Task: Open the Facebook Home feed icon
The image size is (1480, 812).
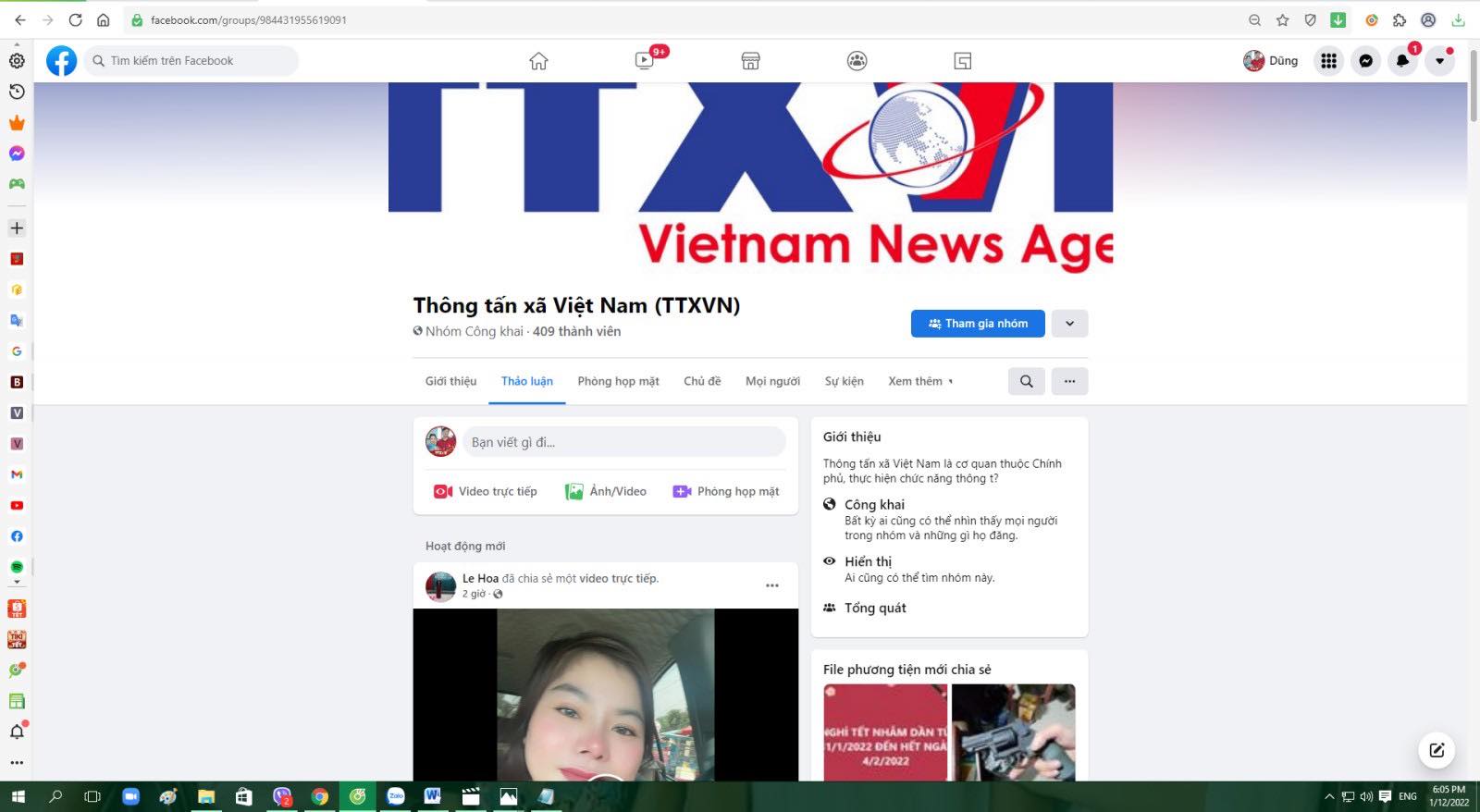Action: click(x=538, y=61)
